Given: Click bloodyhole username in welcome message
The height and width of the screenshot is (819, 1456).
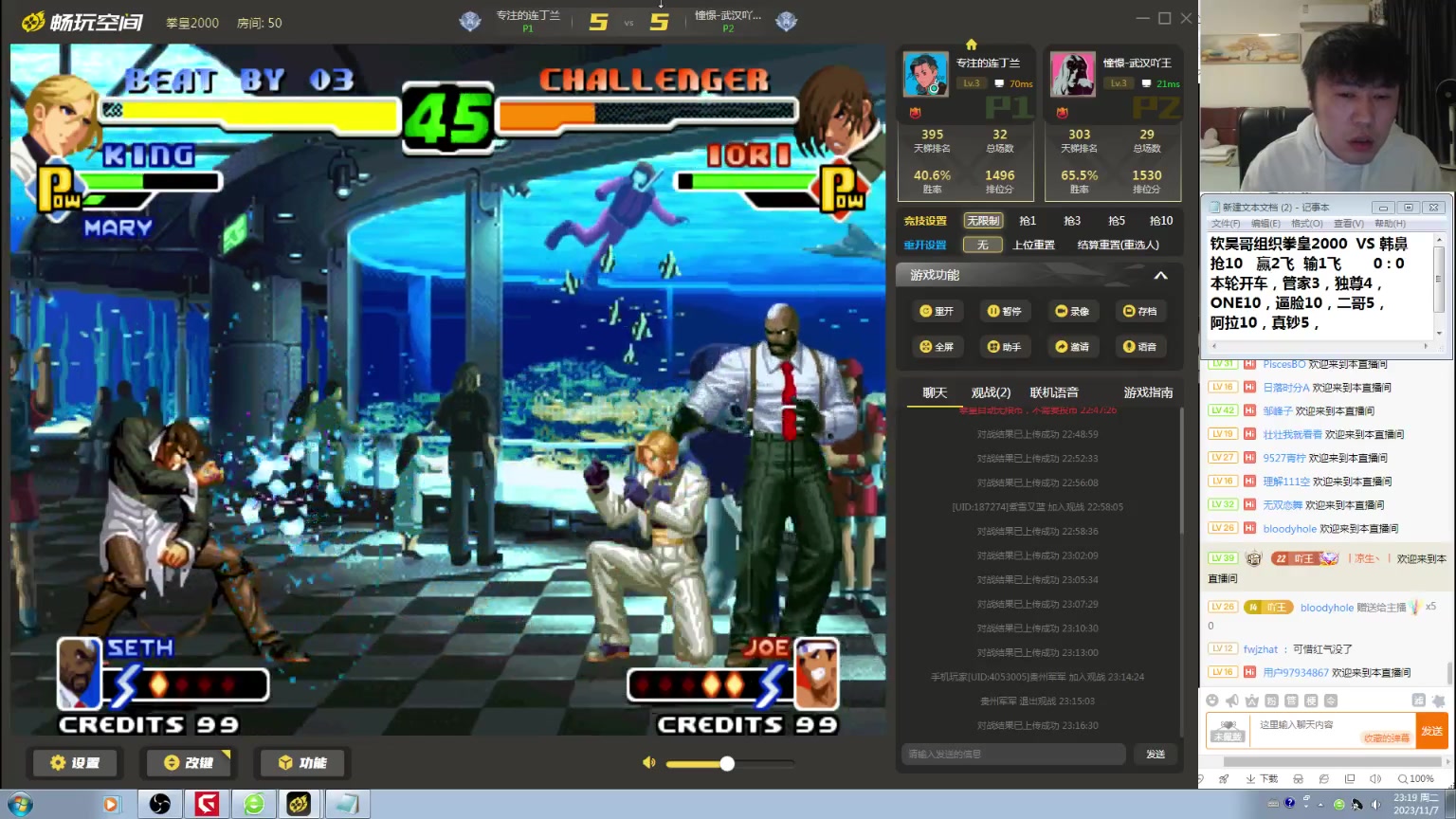Looking at the screenshot, I should coord(1289,529).
